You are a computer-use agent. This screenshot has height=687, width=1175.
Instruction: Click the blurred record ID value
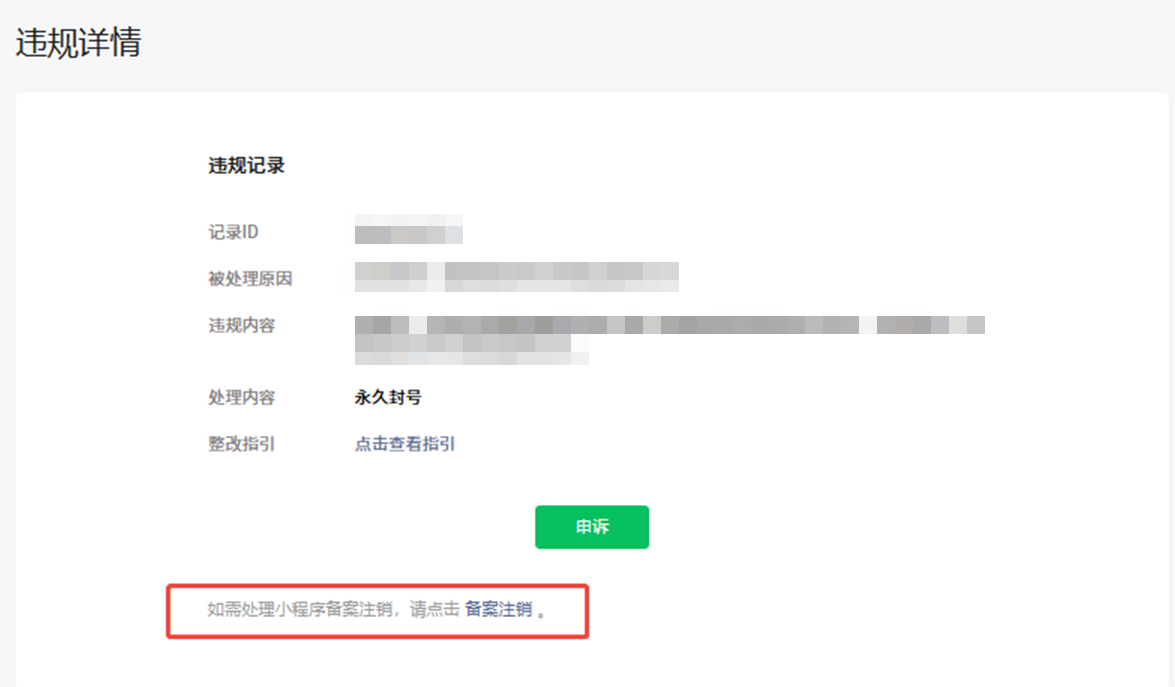pyautogui.click(x=408, y=229)
